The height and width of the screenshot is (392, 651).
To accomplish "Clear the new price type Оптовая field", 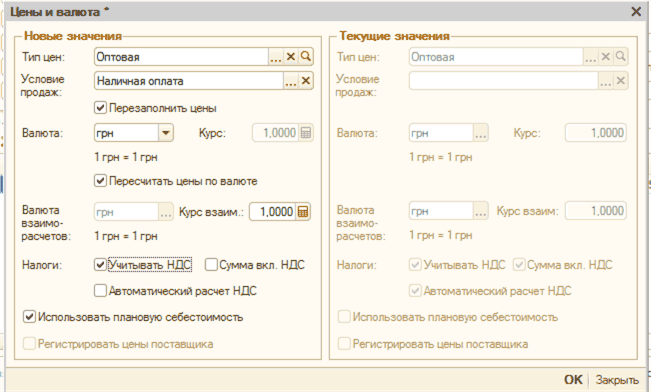I will tap(291, 57).
